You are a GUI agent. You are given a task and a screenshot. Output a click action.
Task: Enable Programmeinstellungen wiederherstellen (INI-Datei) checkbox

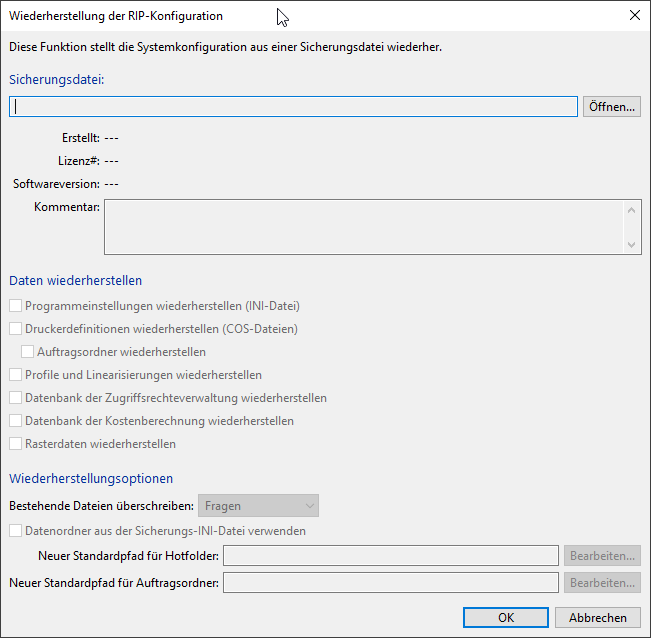(x=15, y=306)
